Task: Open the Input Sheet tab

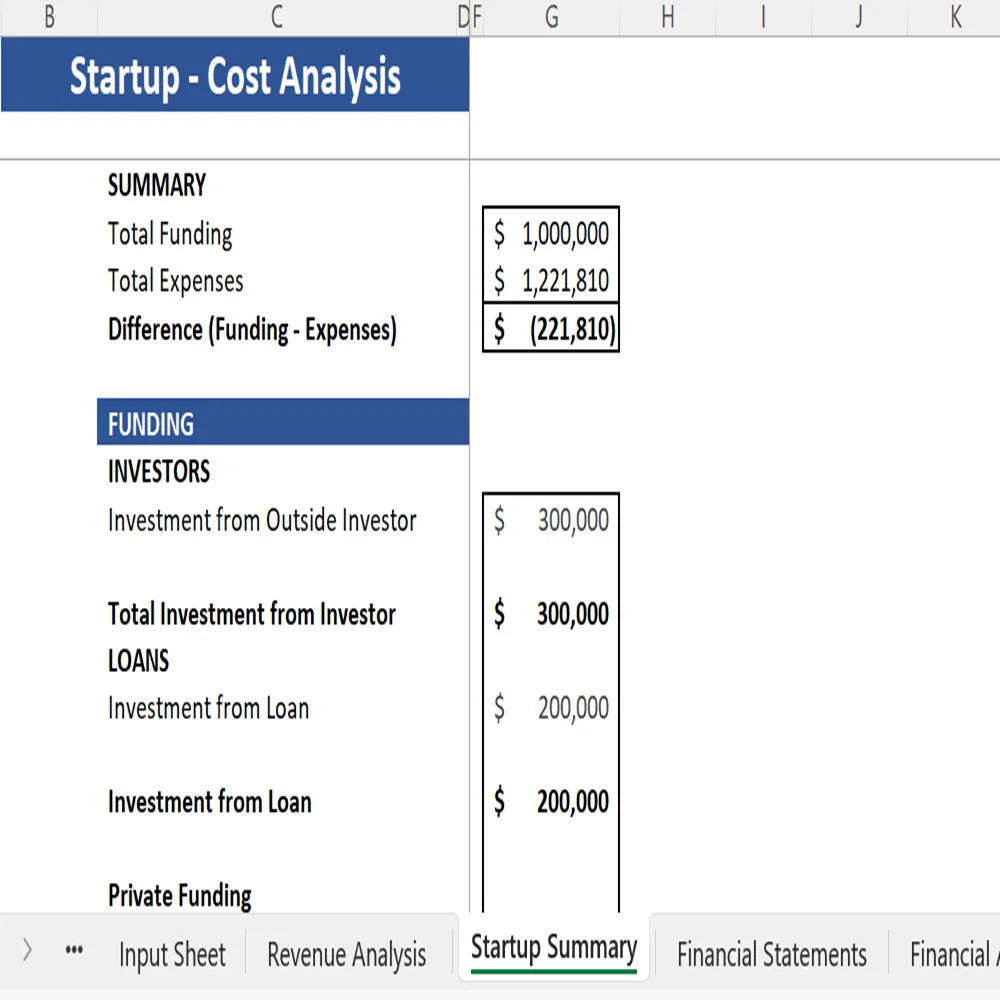Action: (172, 954)
